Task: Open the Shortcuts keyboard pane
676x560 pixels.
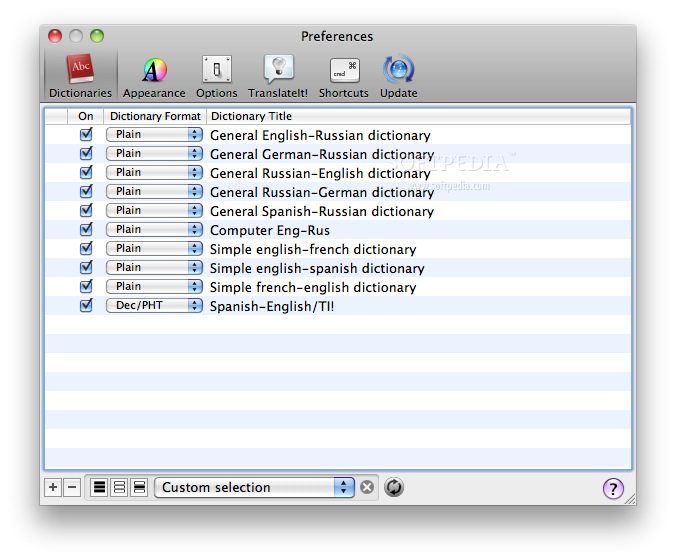Action: click(344, 78)
